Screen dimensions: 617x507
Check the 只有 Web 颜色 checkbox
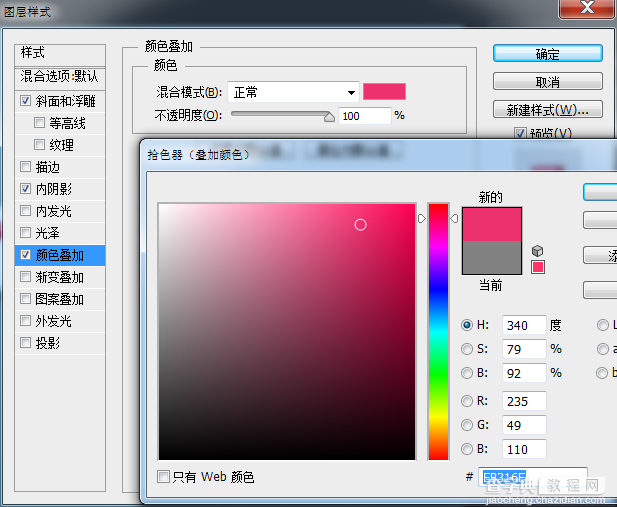(163, 477)
